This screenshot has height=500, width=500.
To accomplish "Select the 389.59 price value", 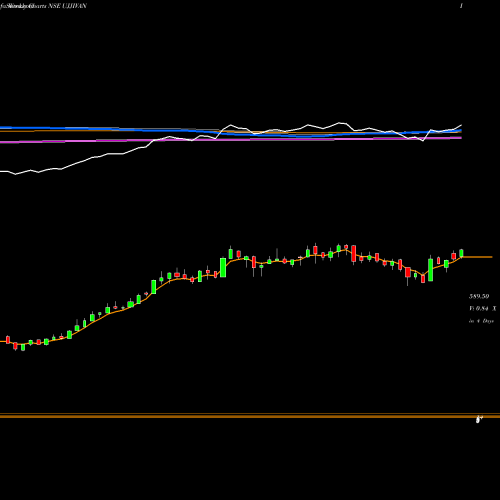I will pyautogui.click(x=479, y=296).
